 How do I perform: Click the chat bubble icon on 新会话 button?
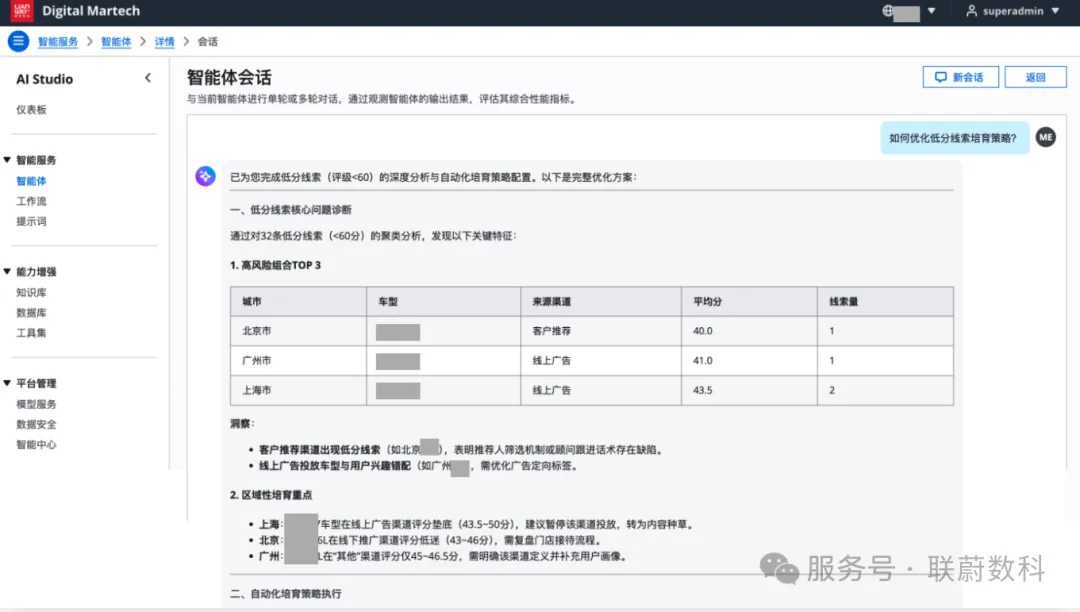[x=941, y=76]
